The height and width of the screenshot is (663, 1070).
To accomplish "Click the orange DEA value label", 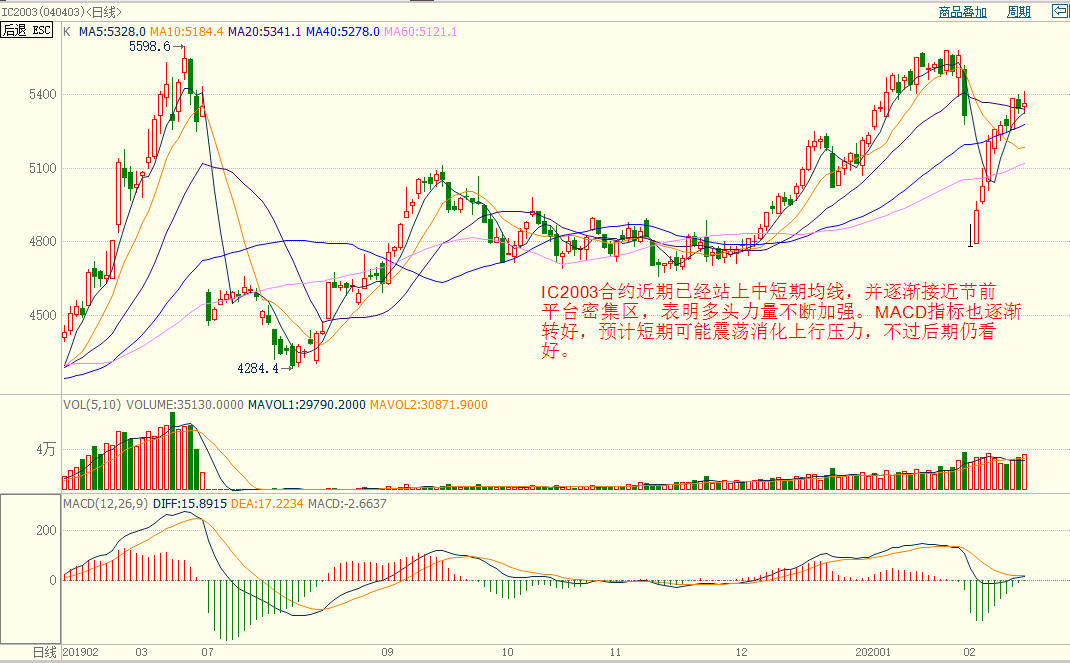I will tap(267, 504).
